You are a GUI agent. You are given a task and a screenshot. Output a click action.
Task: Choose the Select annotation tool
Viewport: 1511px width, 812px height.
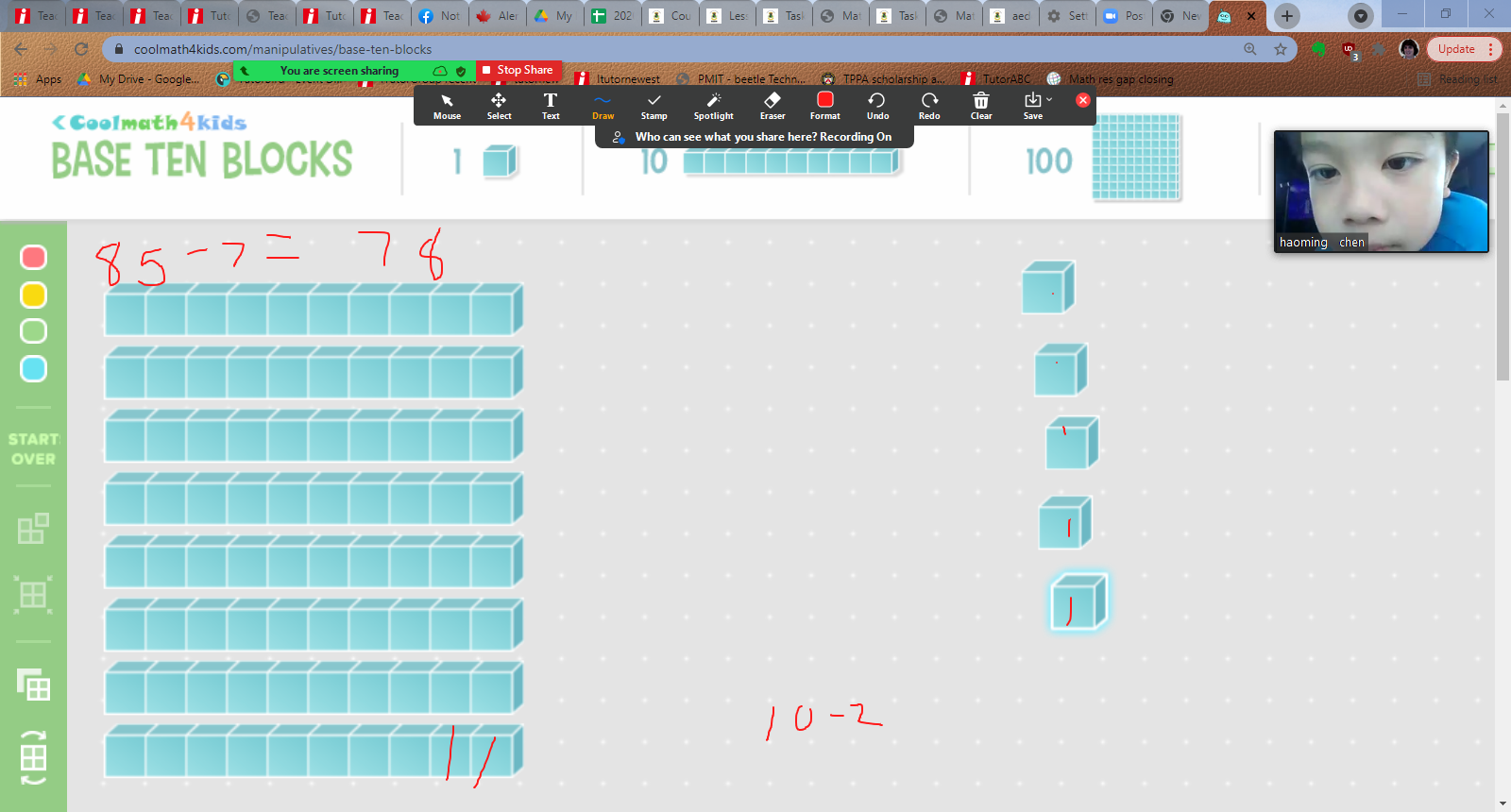[x=499, y=106]
